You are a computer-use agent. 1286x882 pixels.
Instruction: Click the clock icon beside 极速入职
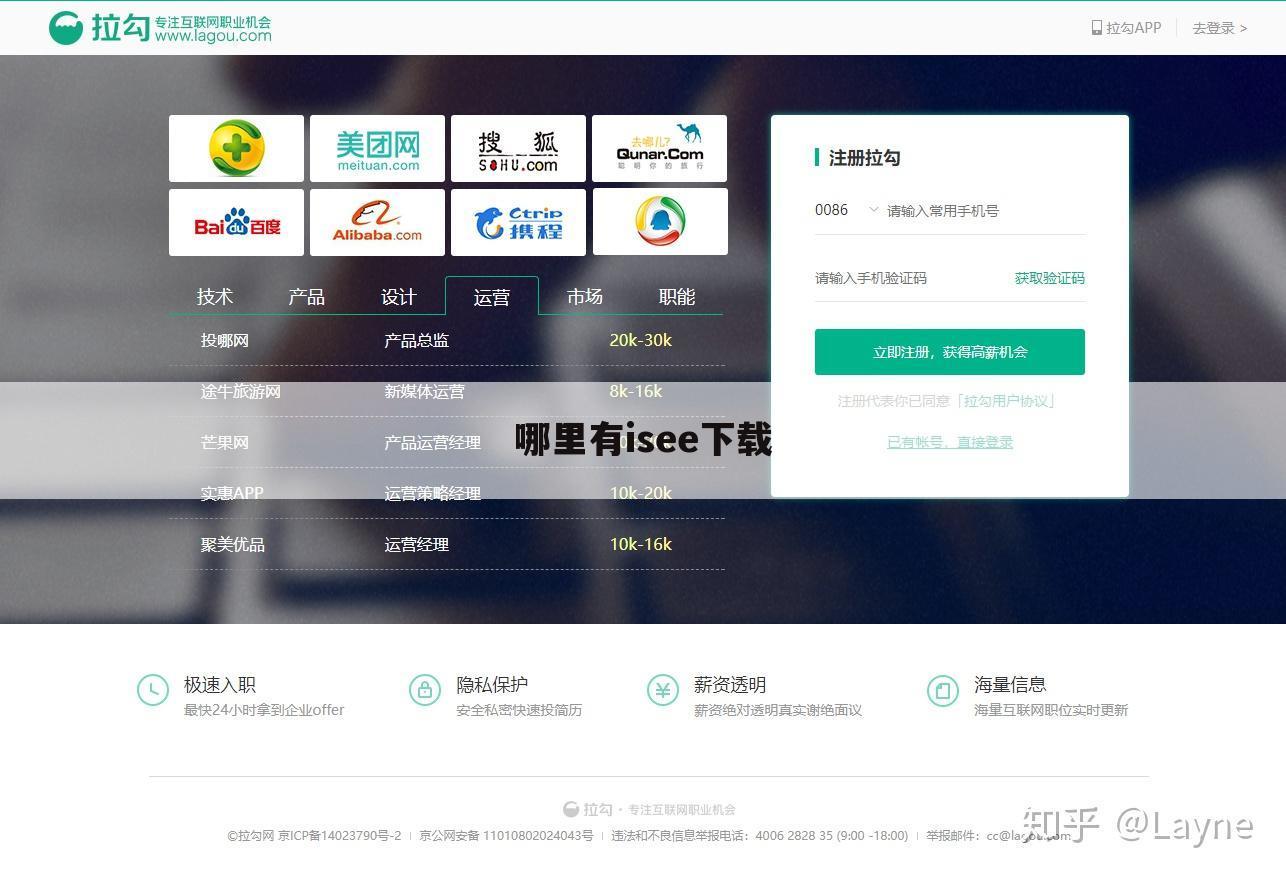click(x=152, y=690)
